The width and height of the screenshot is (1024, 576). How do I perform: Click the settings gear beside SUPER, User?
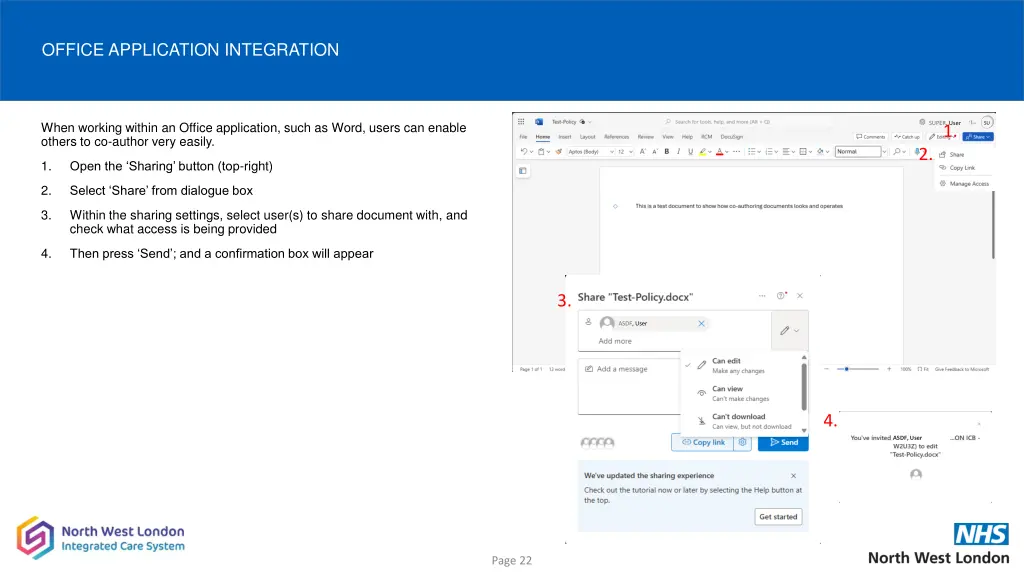[x=922, y=122]
